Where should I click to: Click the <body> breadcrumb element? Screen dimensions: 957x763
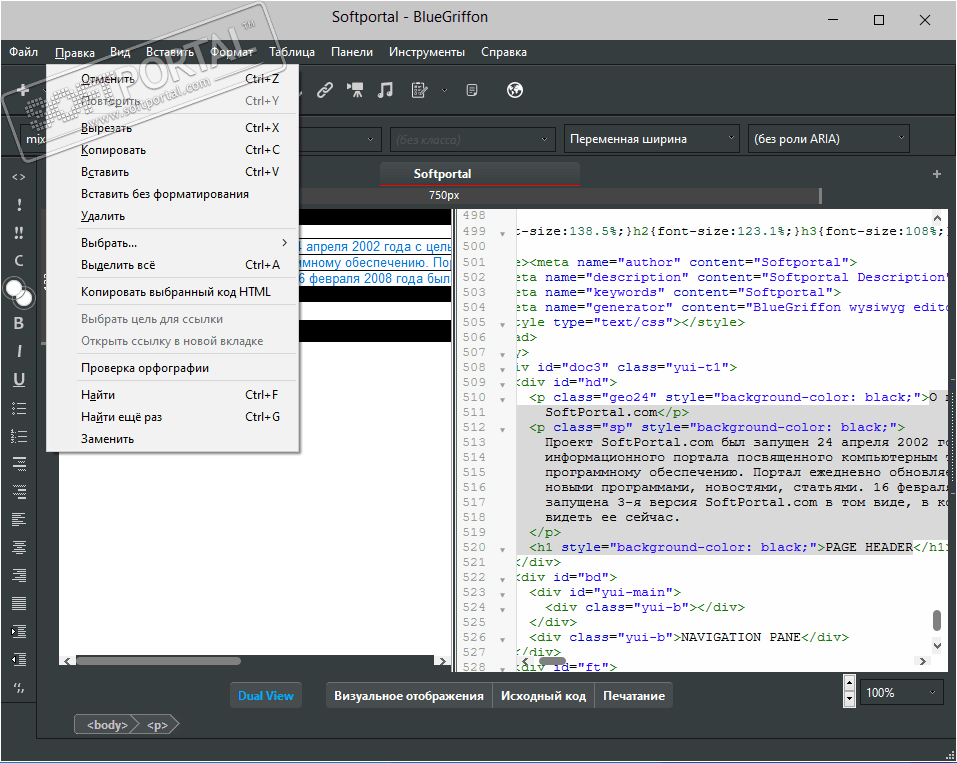pos(107,724)
